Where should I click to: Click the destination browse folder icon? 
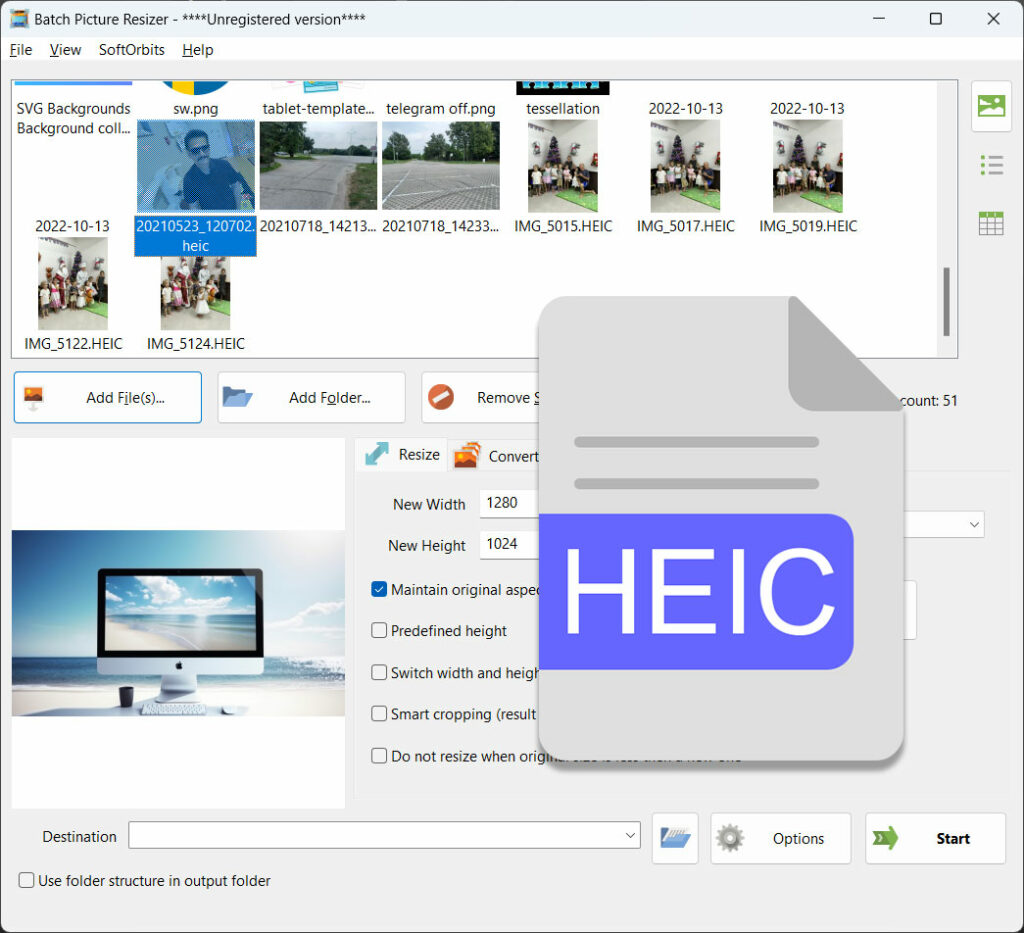[x=675, y=838]
